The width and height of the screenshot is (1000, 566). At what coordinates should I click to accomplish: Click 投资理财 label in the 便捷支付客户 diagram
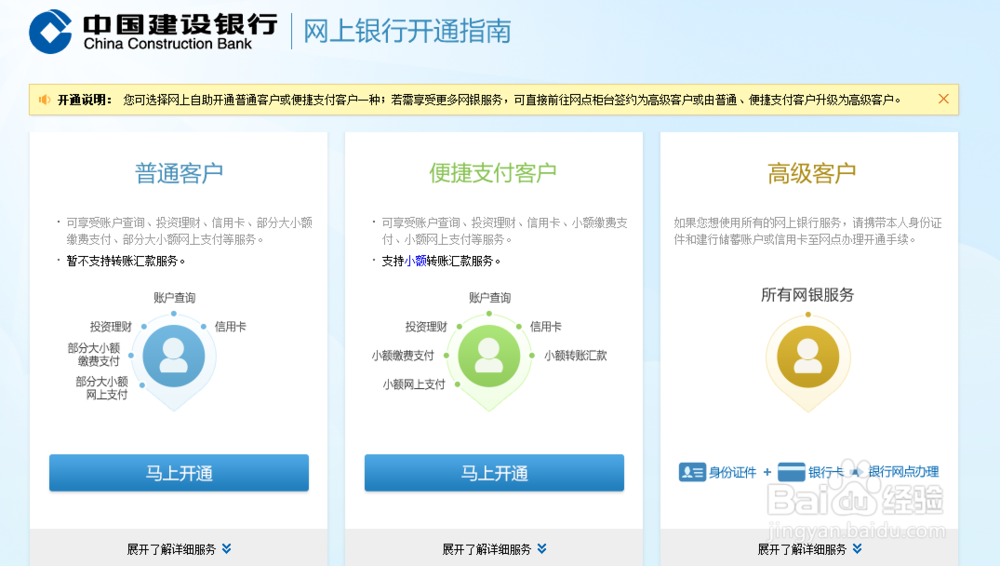click(x=427, y=327)
